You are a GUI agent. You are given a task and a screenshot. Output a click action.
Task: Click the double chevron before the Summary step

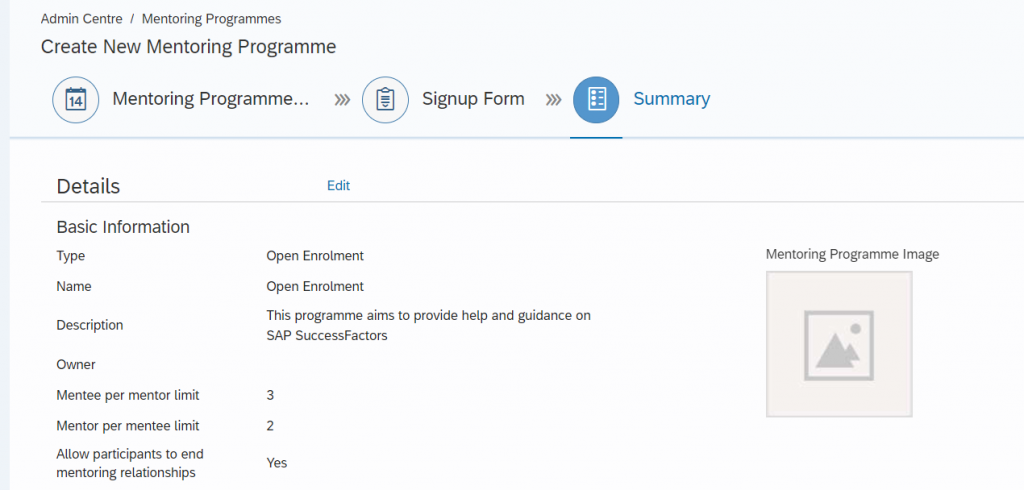[554, 100]
